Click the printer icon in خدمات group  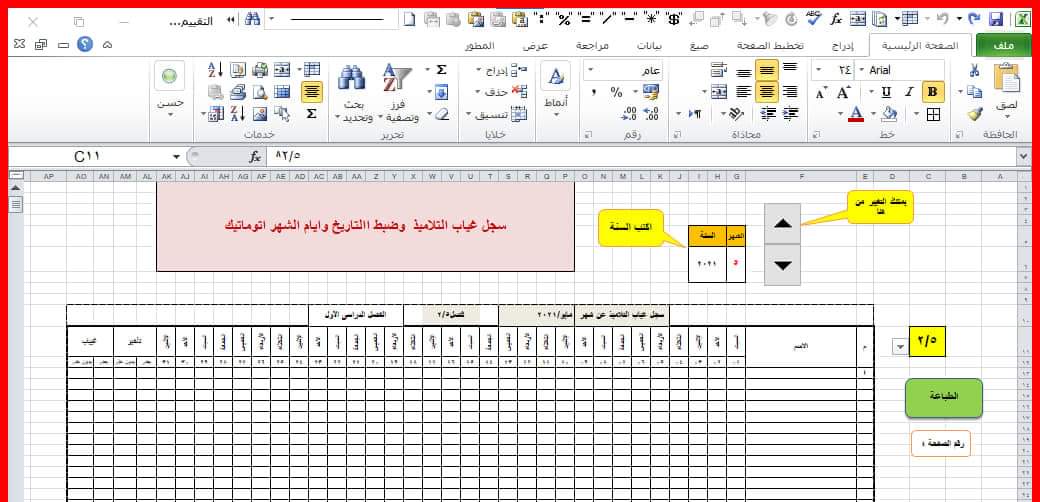pyautogui.click(x=260, y=70)
